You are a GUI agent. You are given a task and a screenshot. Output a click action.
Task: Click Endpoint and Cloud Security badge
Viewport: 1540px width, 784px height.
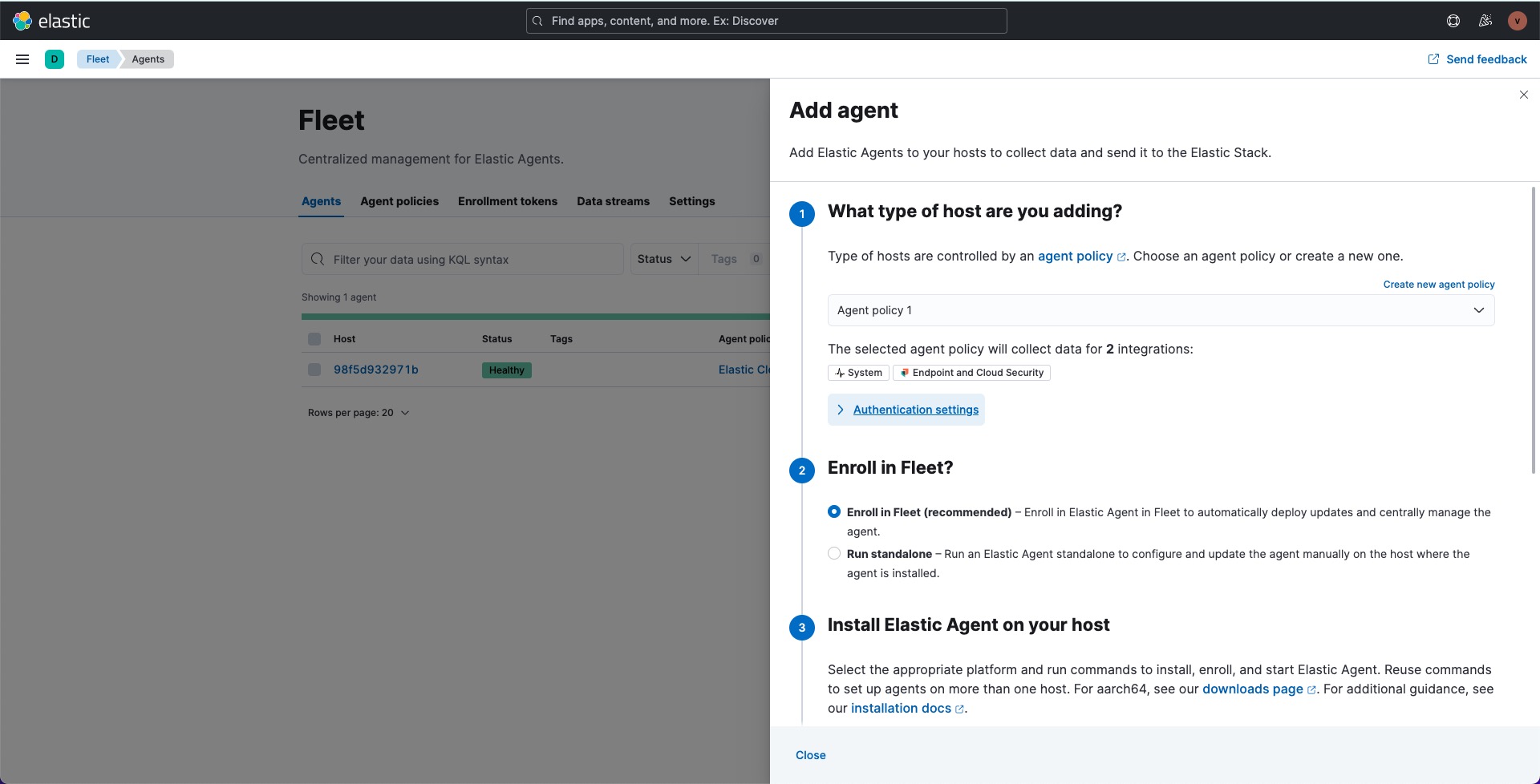coord(971,373)
